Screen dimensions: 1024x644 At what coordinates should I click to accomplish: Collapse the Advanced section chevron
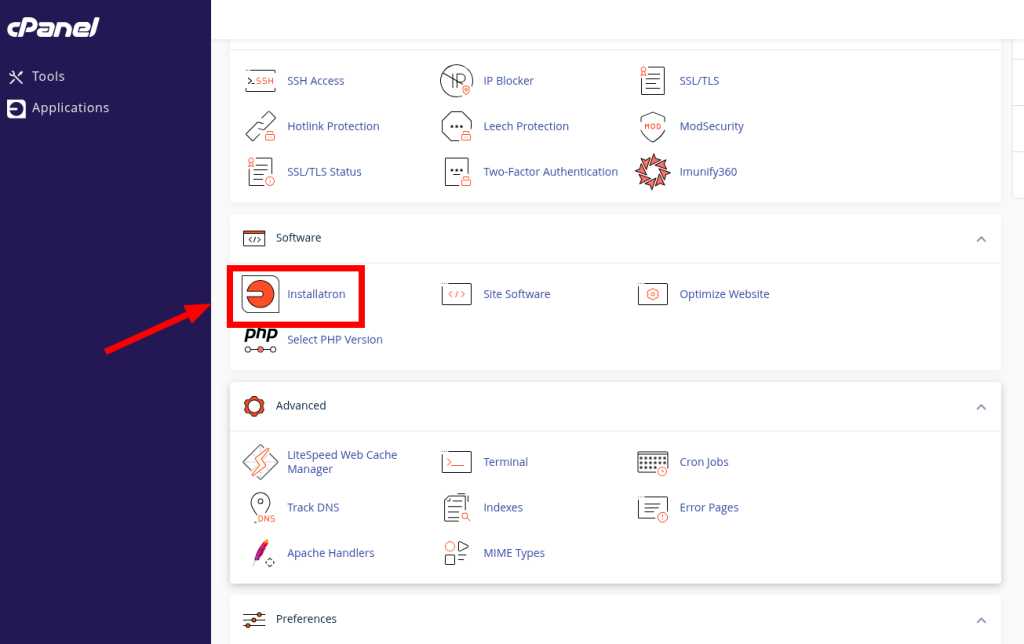click(x=981, y=407)
